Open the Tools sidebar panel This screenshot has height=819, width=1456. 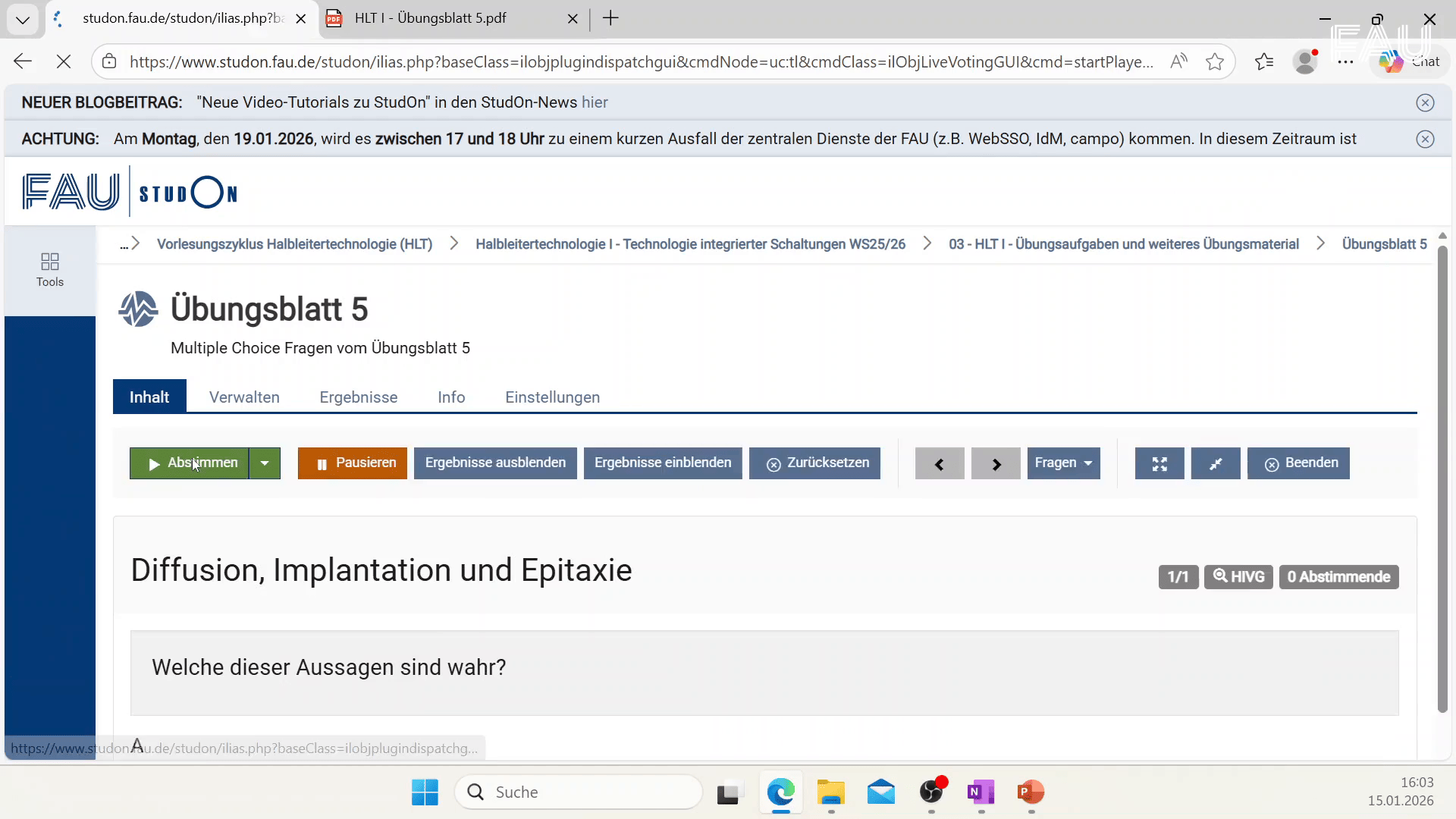tap(49, 269)
